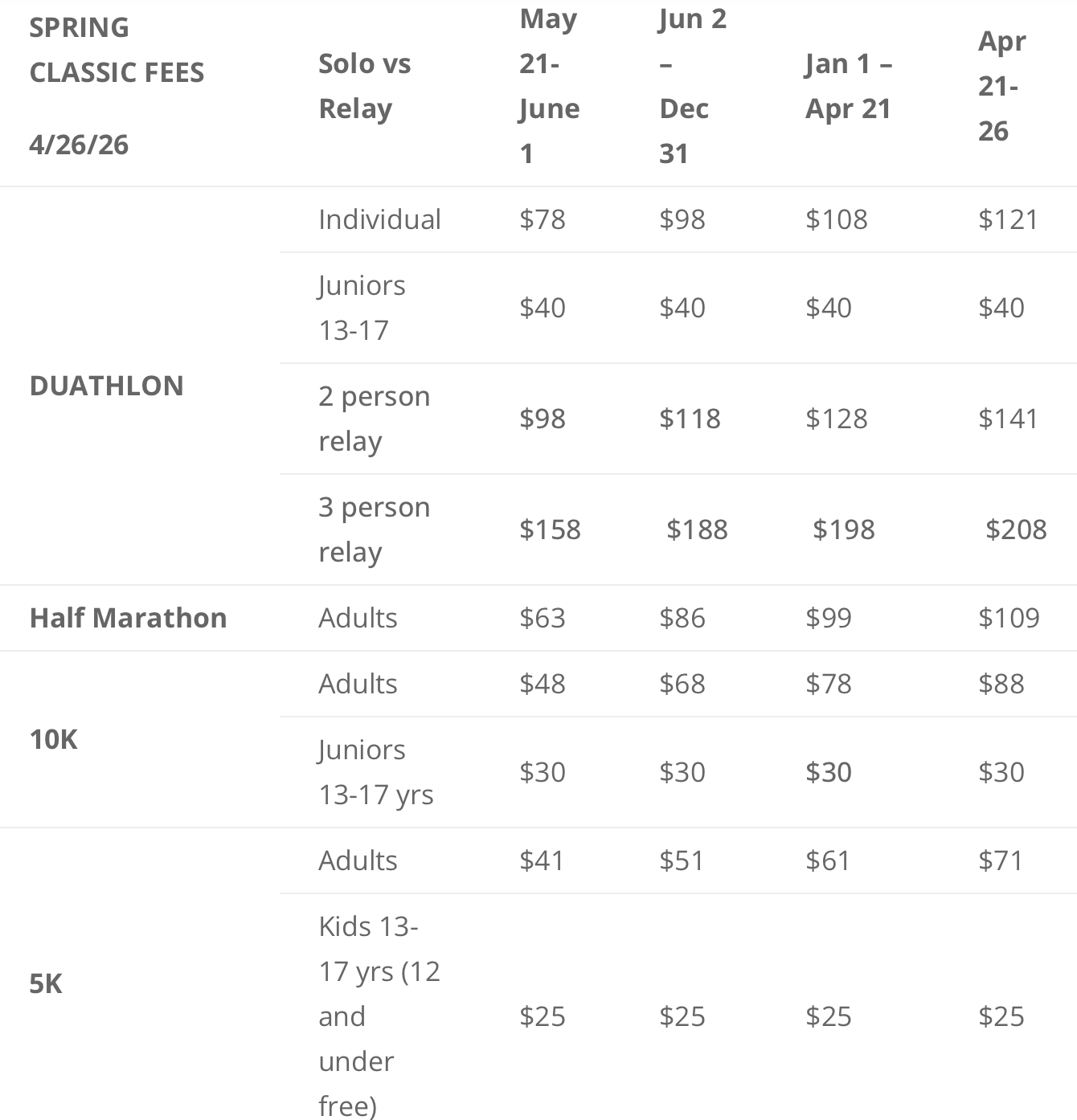The width and height of the screenshot is (1077, 1120).
Task: Select the $208 three-person relay fee
Action: [1016, 529]
